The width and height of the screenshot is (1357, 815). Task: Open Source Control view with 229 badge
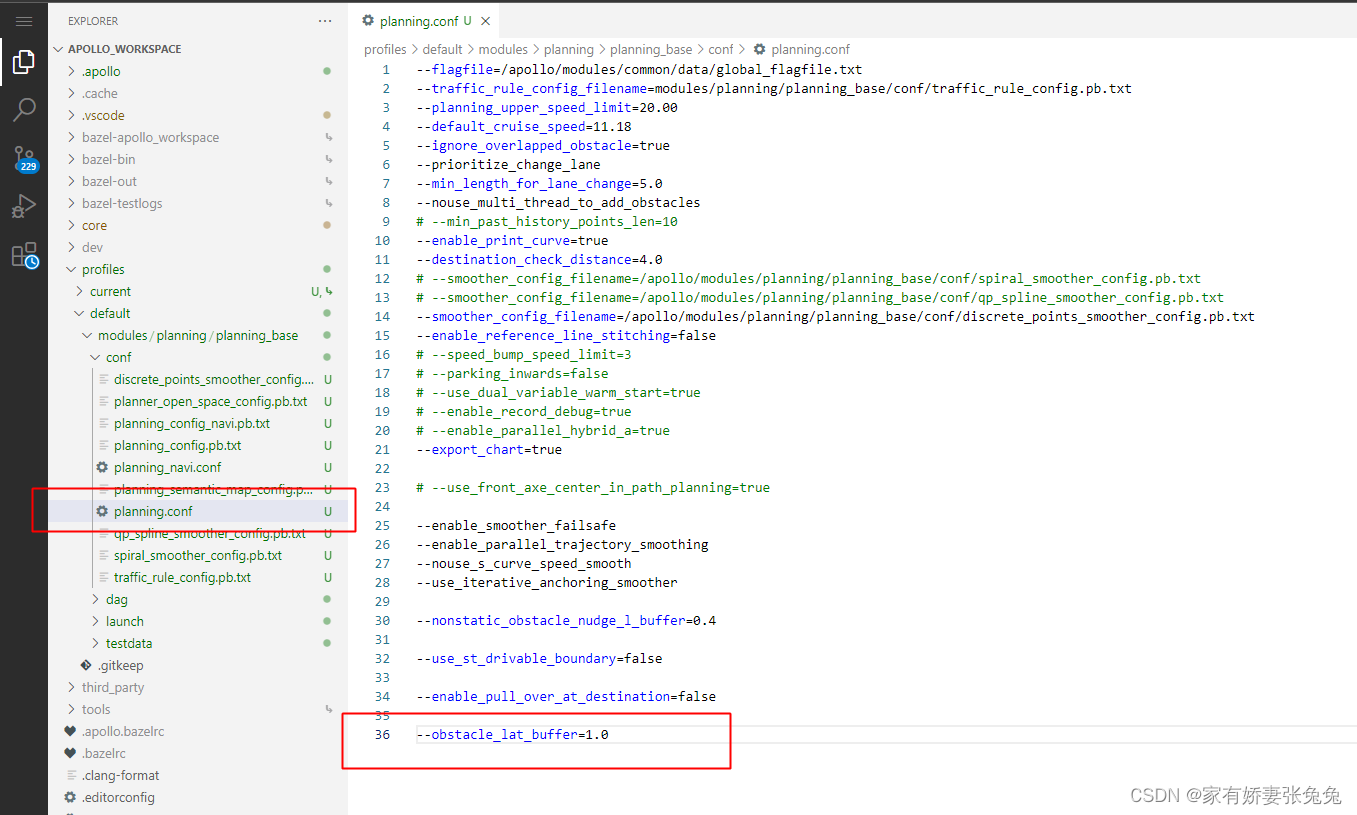coord(24,158)
